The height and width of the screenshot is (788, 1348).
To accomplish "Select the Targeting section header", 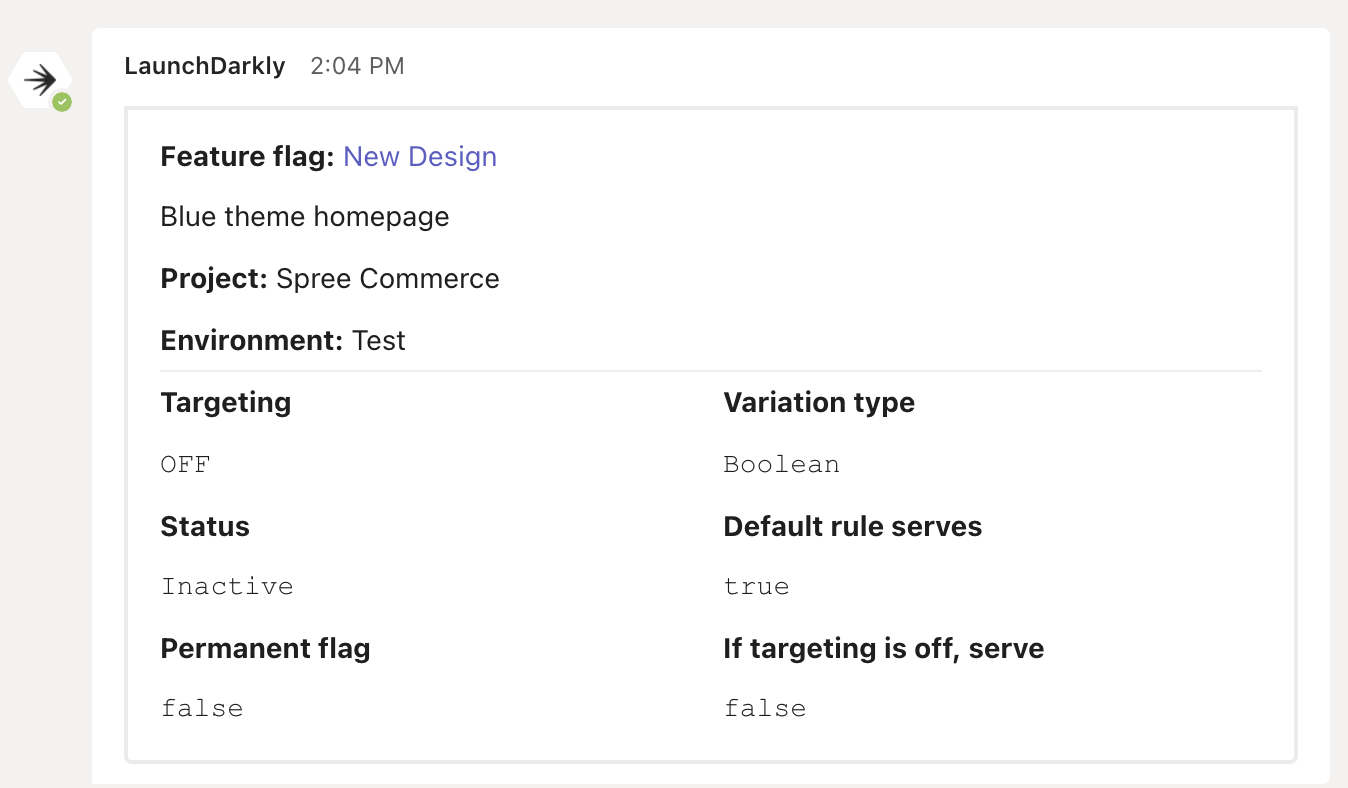I will tap(225, 402).
